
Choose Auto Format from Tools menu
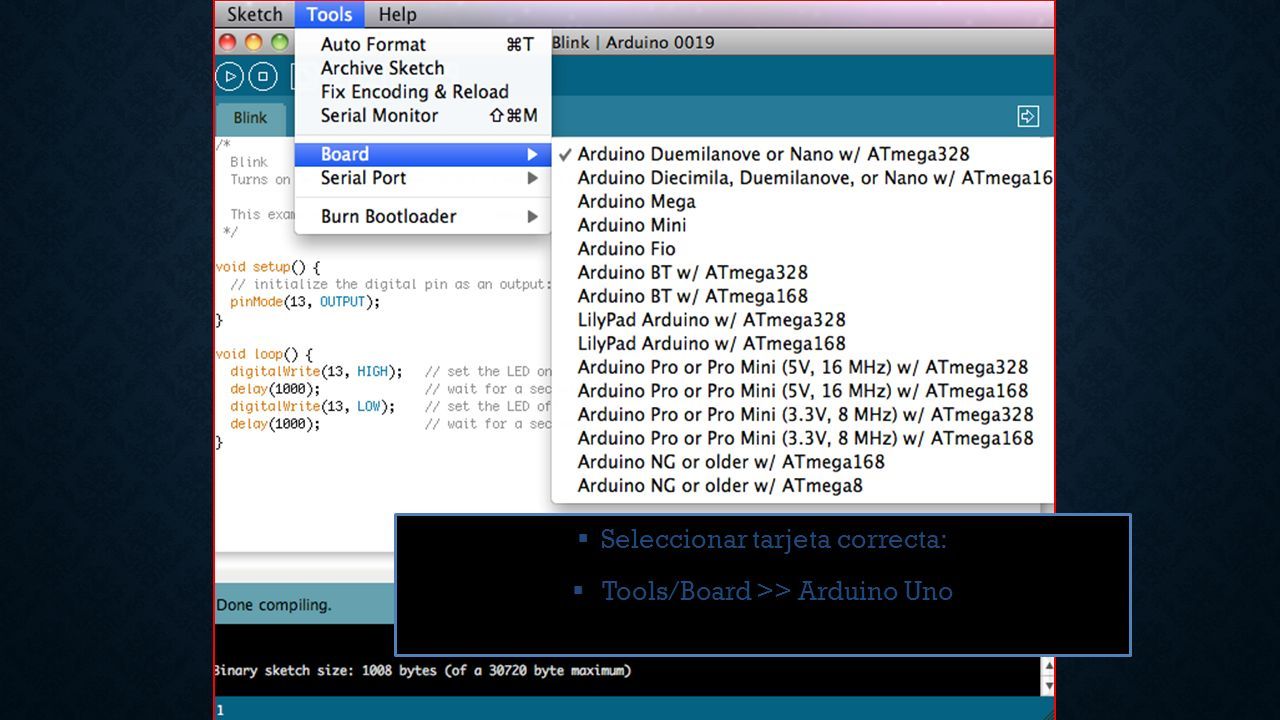422,44
